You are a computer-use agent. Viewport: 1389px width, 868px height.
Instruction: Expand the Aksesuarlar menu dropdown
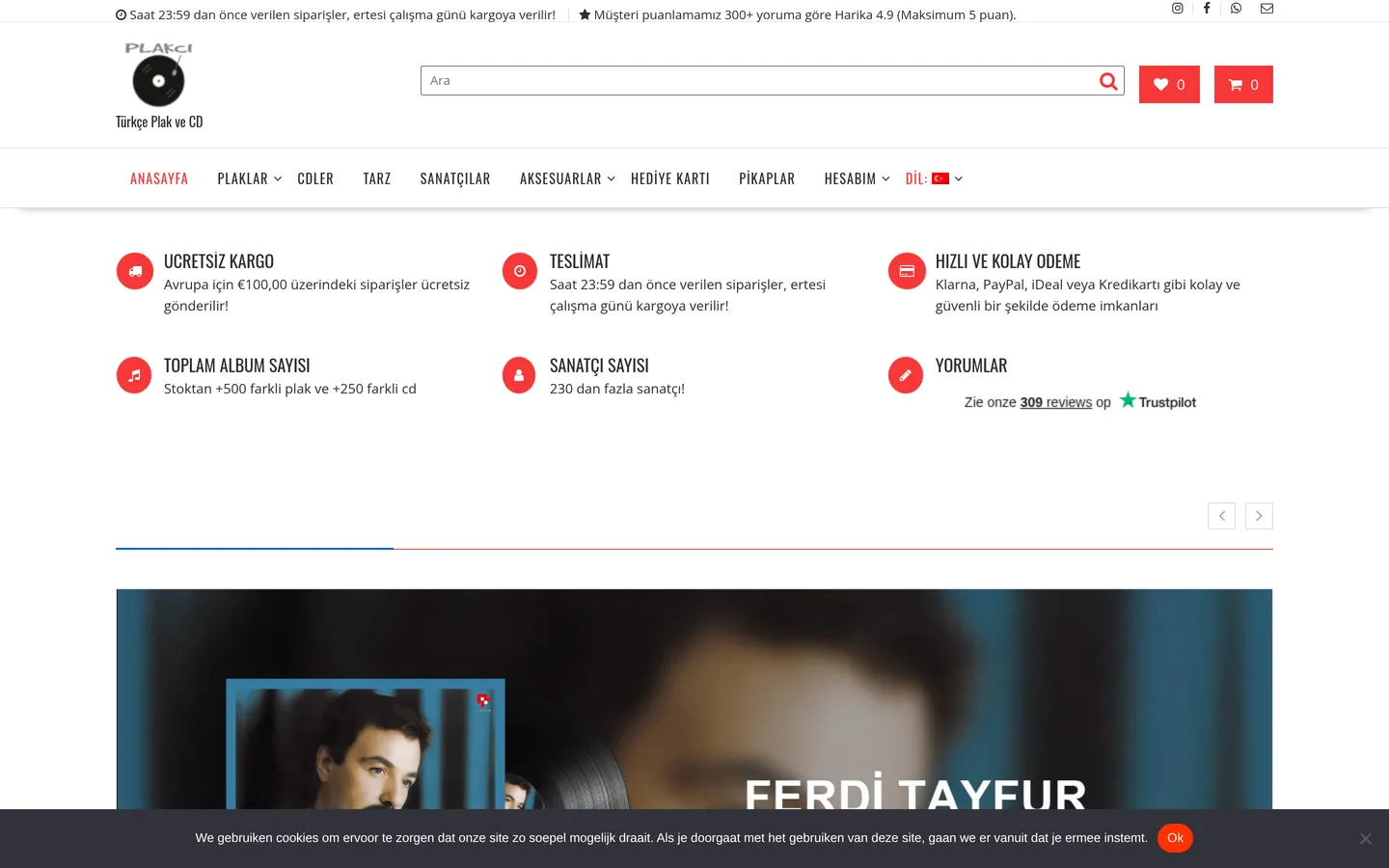pyautogui.click(x=611, y=178)
